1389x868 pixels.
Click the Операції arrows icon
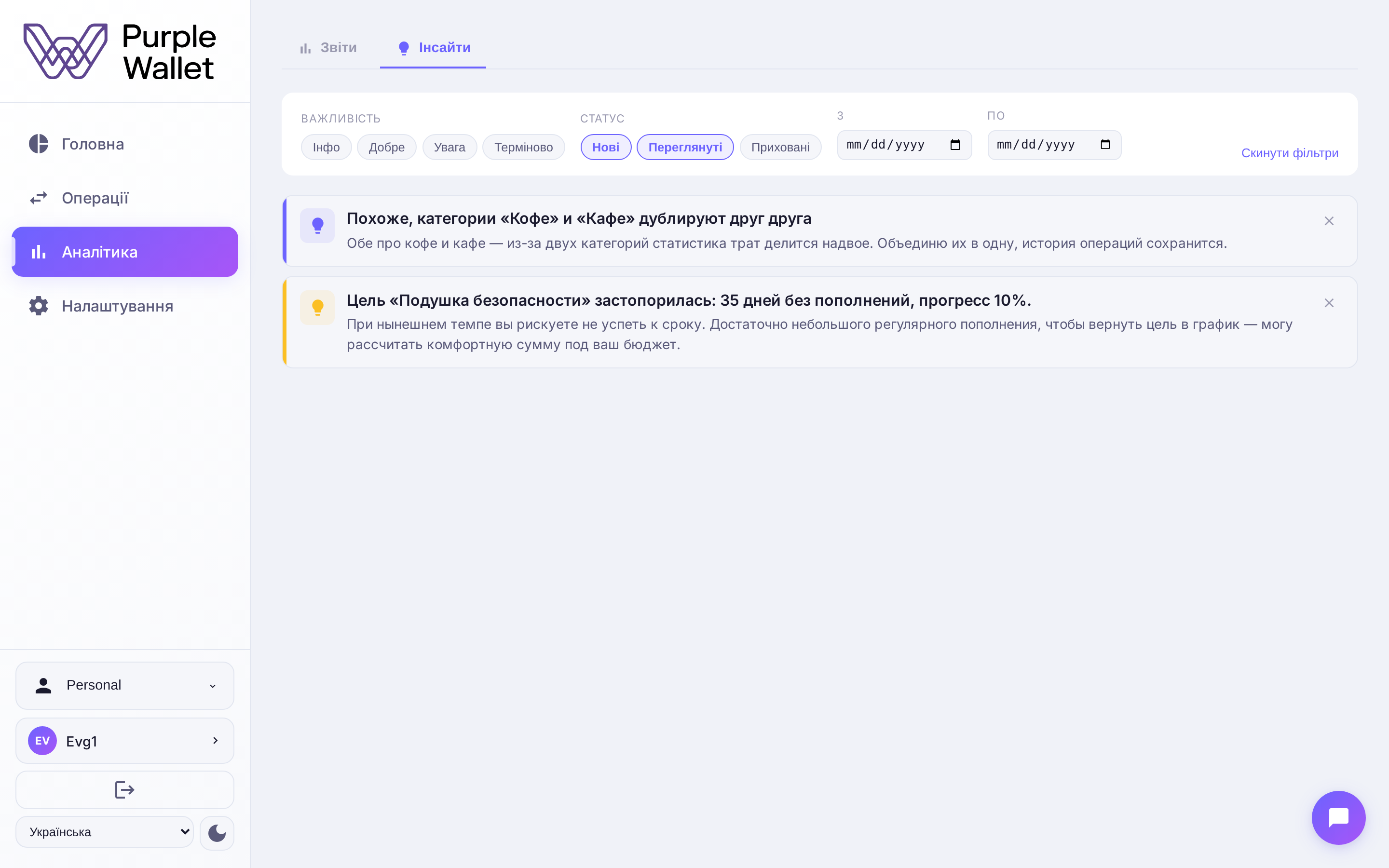[39, 198]
